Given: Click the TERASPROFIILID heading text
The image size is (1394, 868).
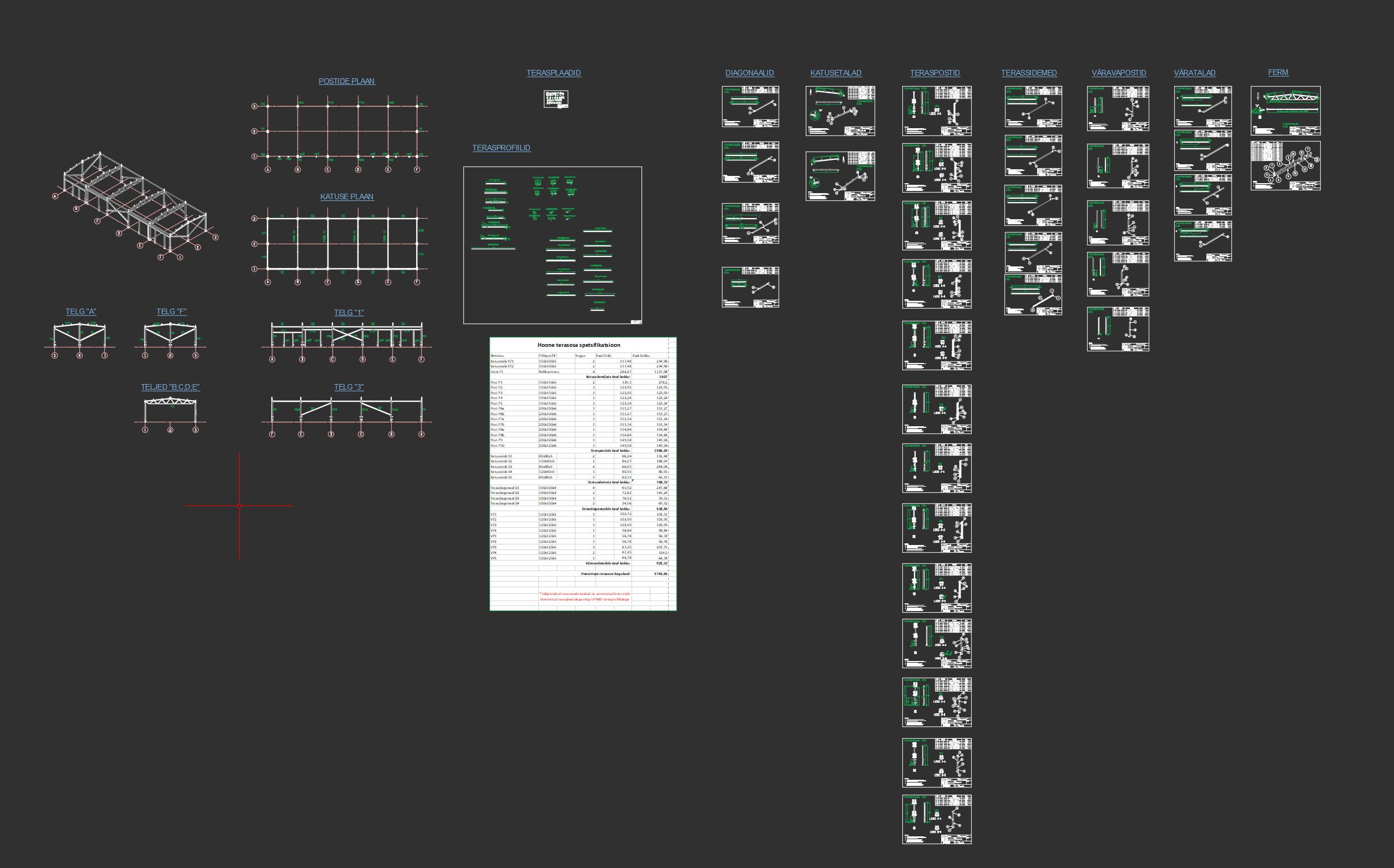Looking at the screenshot, I should (501, 148).
